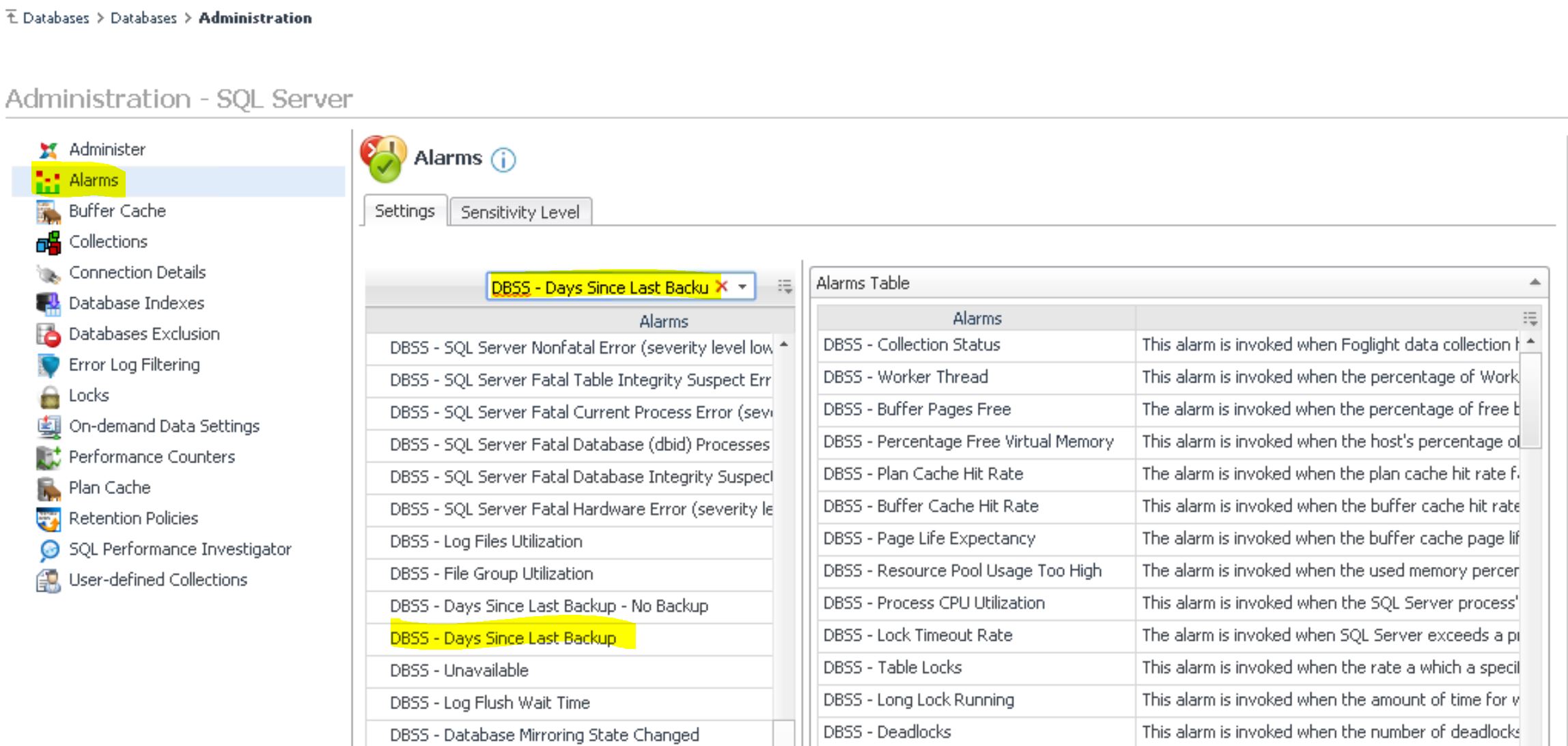1568x746 pixels.
Task: Clear the alarm search with red X
Action: coord(721,286)
